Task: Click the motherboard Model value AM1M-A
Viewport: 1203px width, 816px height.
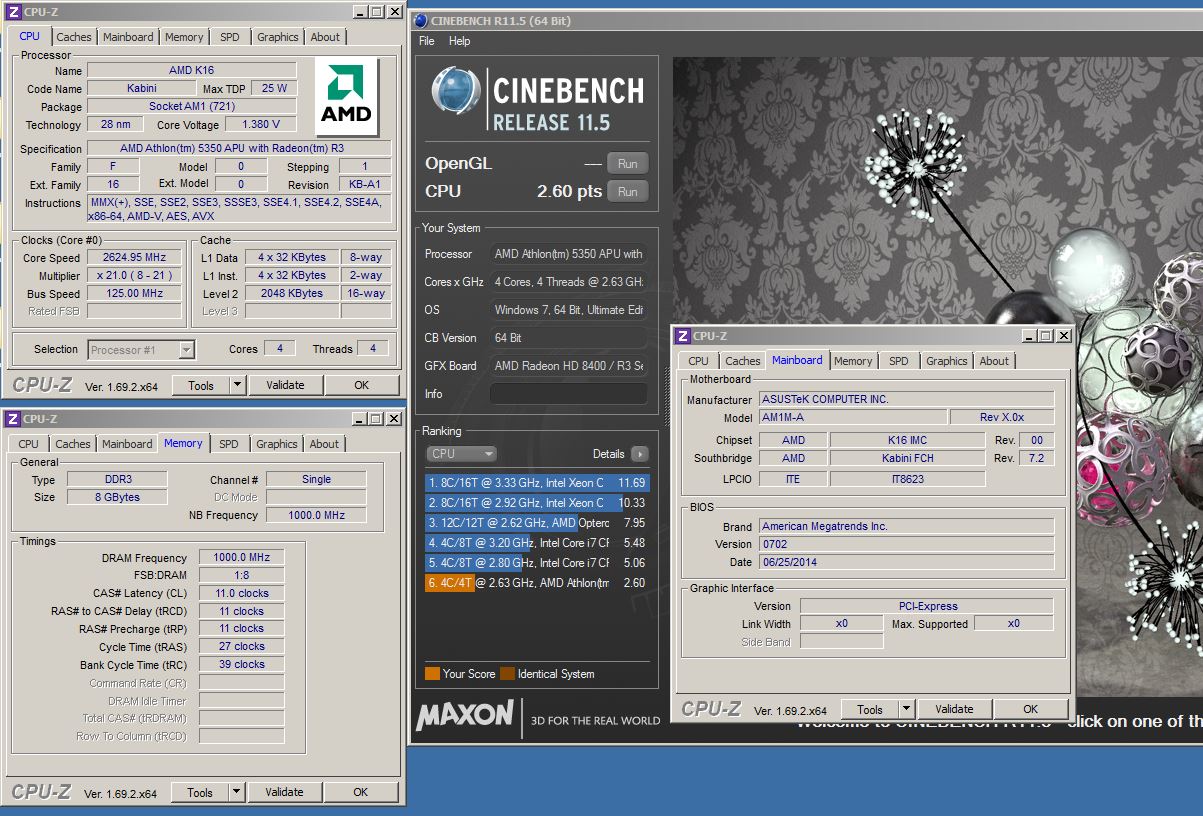Action: [x=852, y=418]
